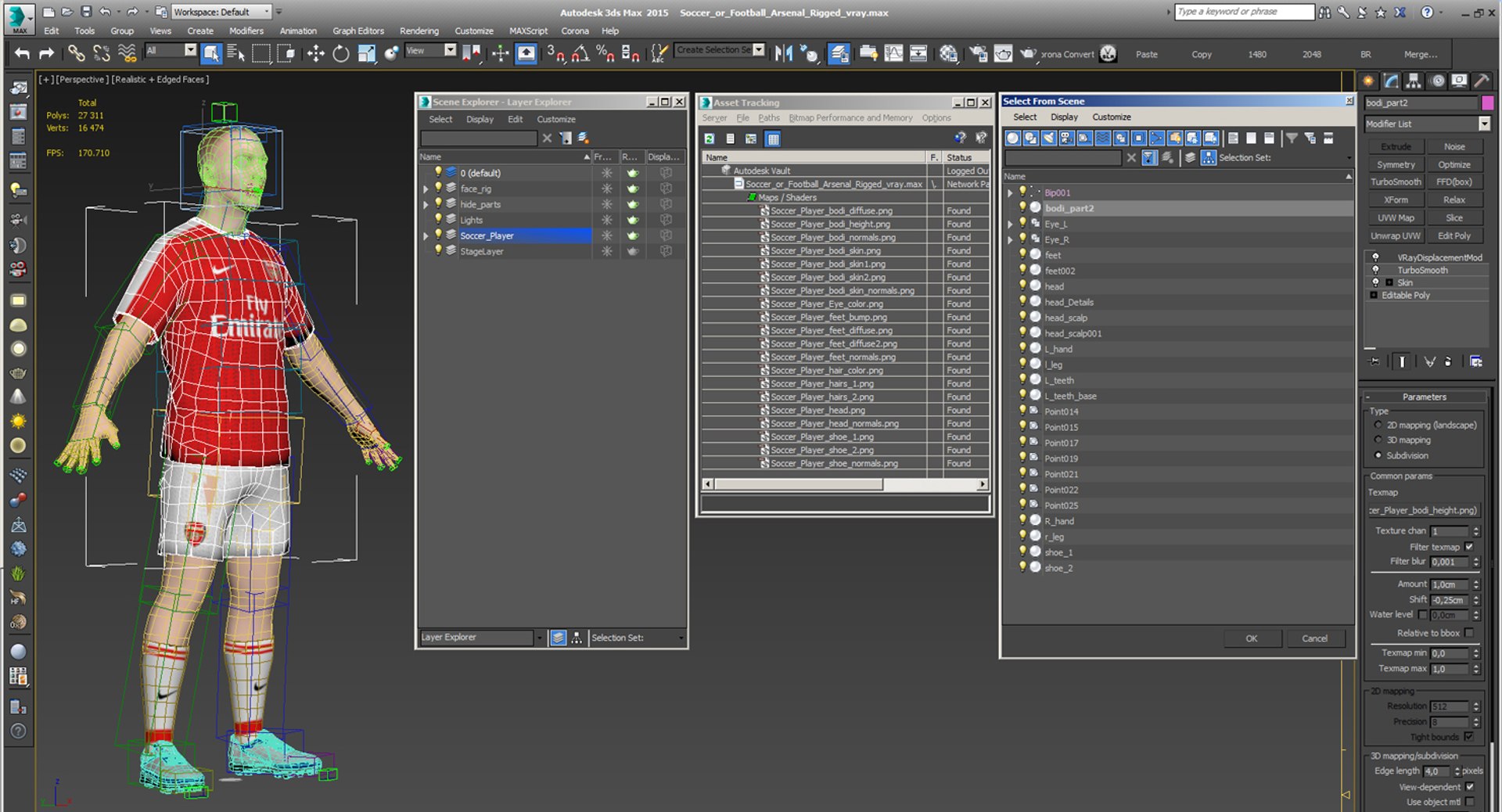This screenshot has width=1502, height=812.
Task: Toggle the Filter texmap checkbox
Action: [x=1468, y=547]
